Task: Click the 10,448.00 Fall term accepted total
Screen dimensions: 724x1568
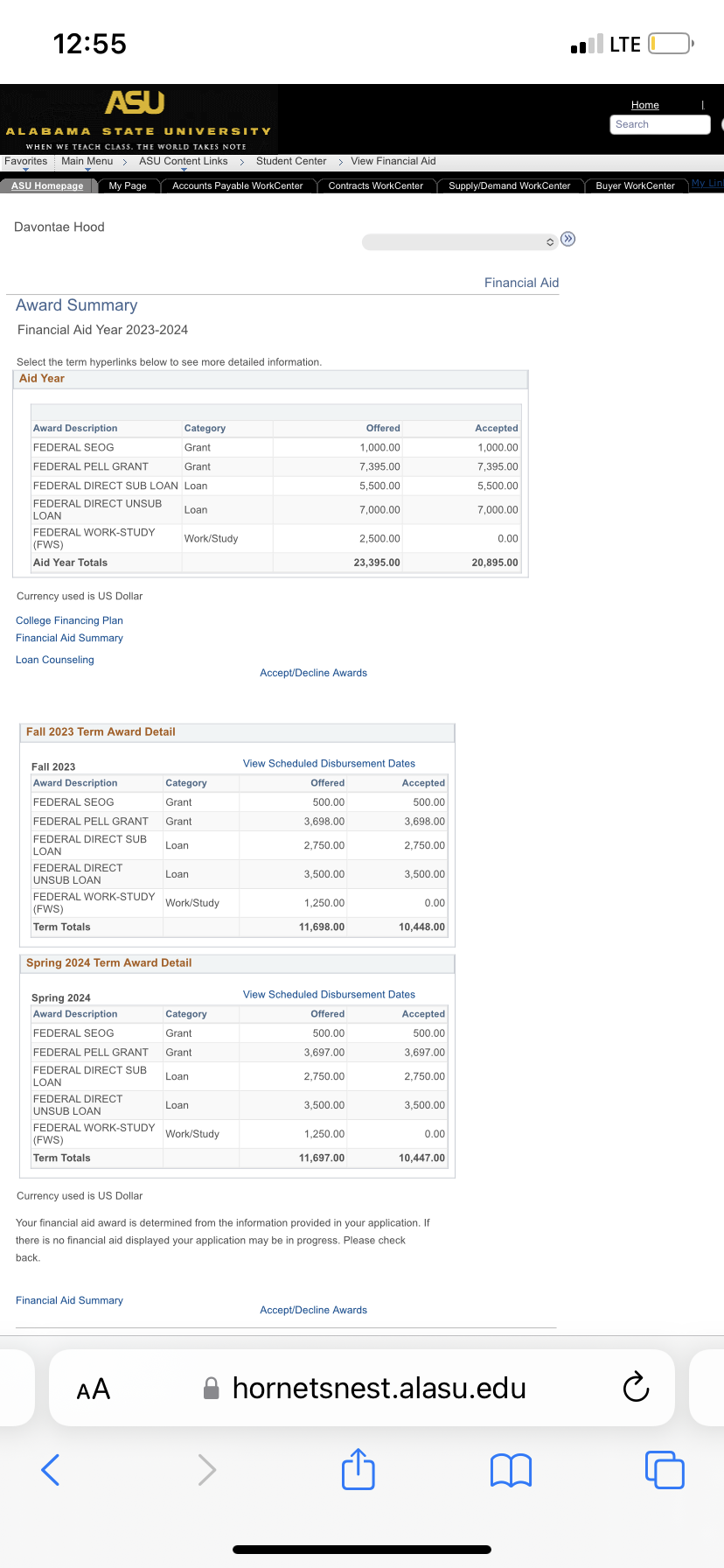Action: pyautogui.click(x=422, y=927)
